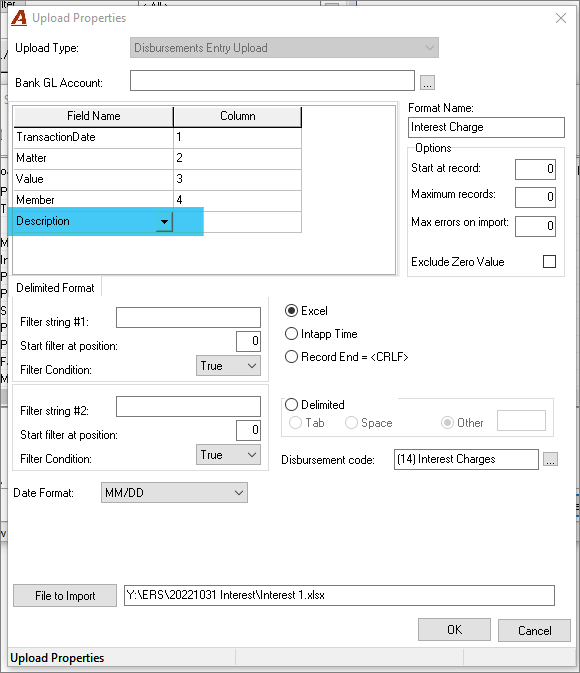Click Start filter at position field for filter #1
The image size is (580, 673).
(x=248, y=341)
